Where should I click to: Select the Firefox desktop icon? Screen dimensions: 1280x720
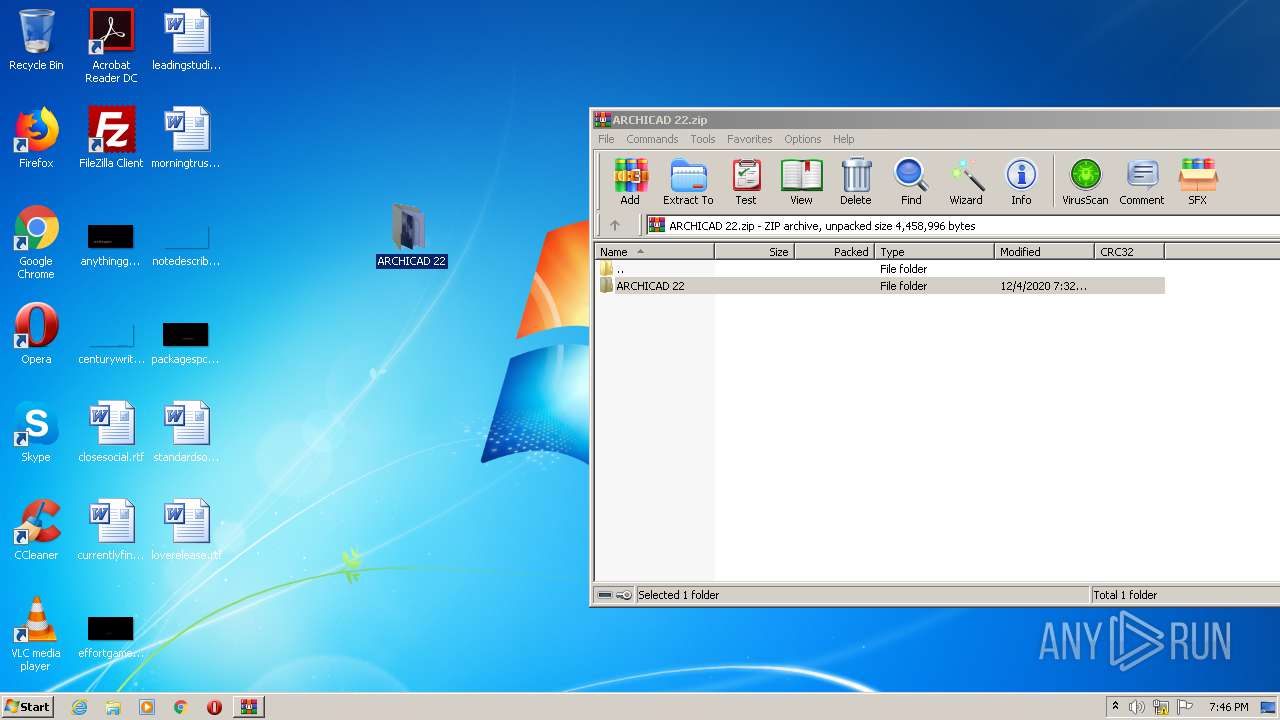click(36, 138)
